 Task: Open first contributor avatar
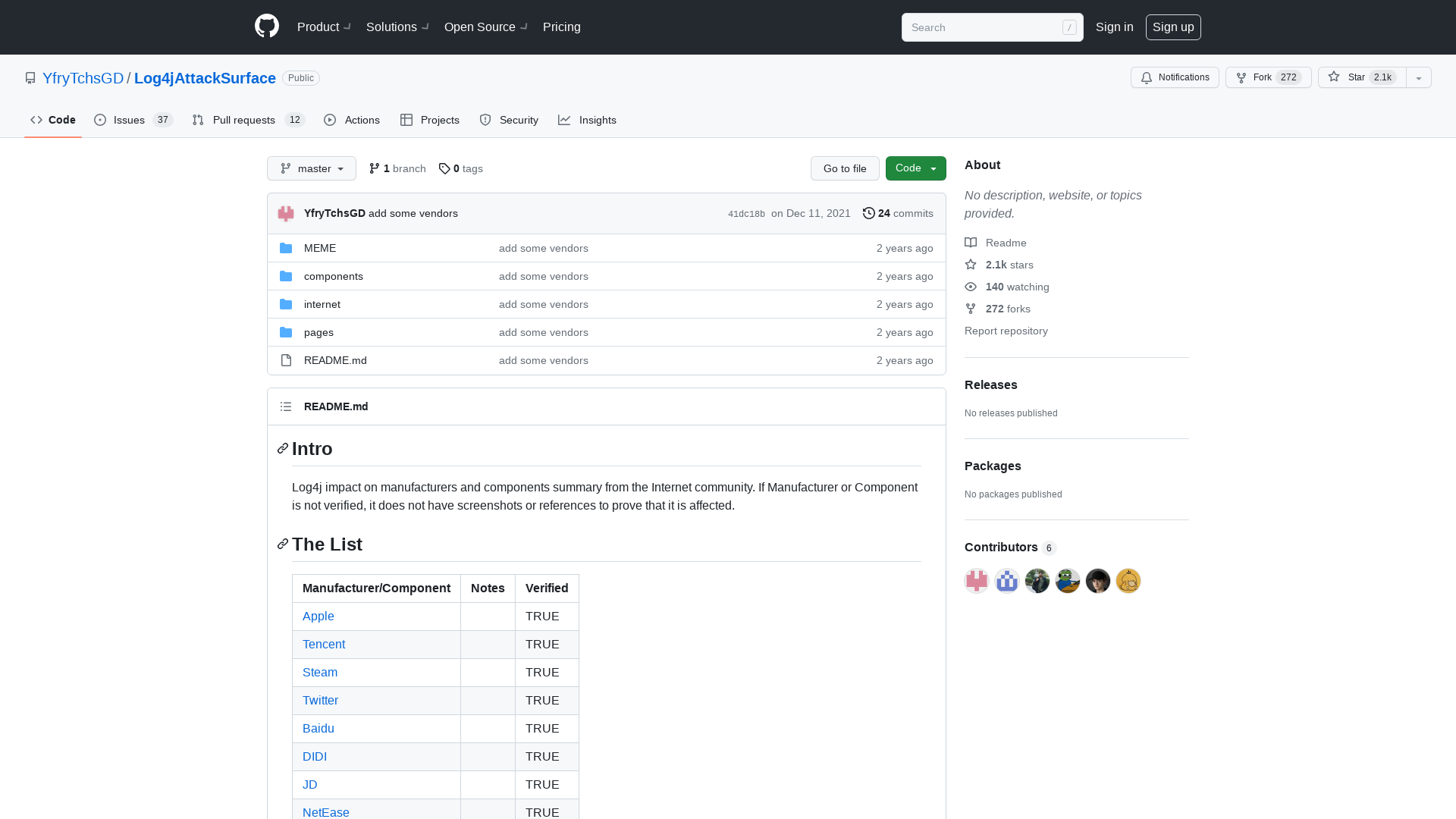tap(977, 581)
